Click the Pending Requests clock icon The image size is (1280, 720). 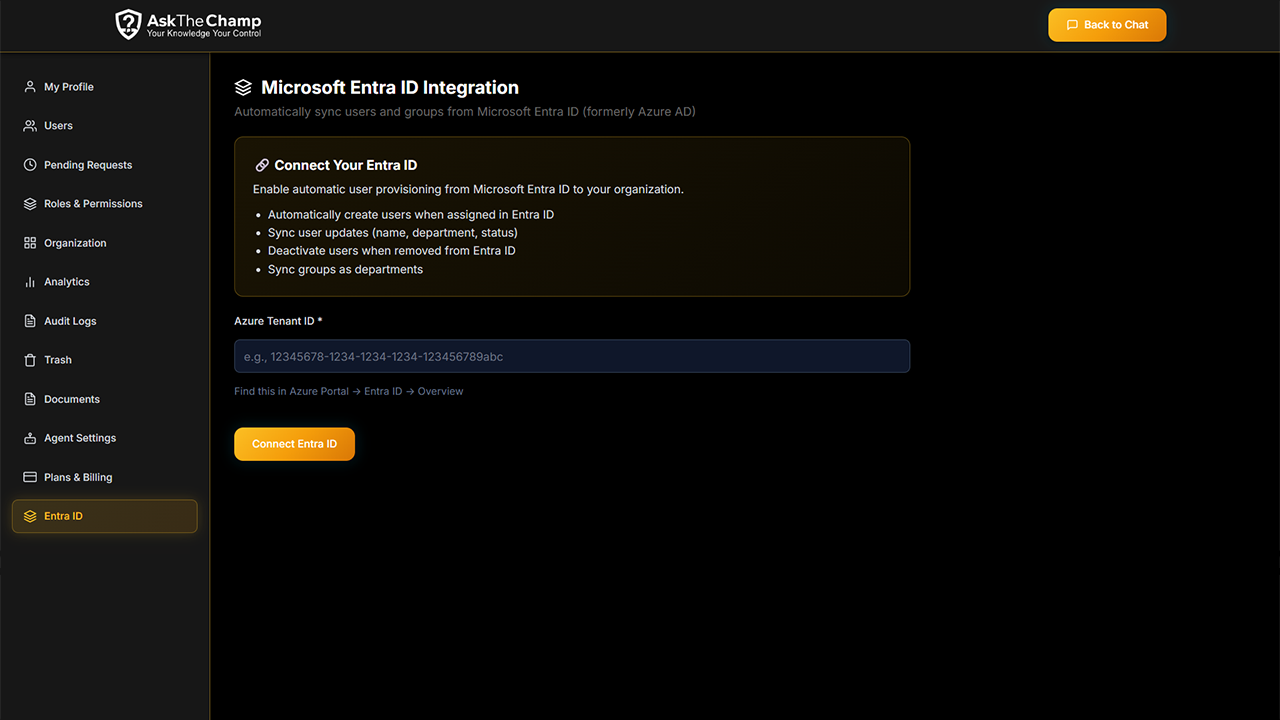click(30, 165)
